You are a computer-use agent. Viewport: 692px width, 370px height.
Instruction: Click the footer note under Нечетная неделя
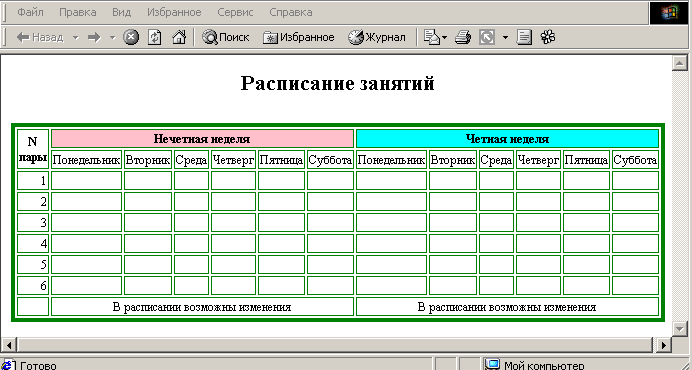[202, 307]
